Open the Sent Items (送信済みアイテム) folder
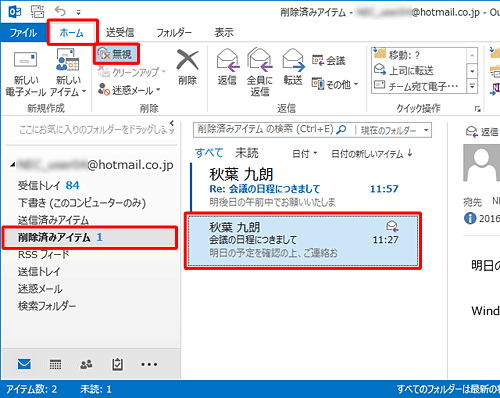Viewport: 500px width, 398px height. pyautogui.click(x=91, y=220)
